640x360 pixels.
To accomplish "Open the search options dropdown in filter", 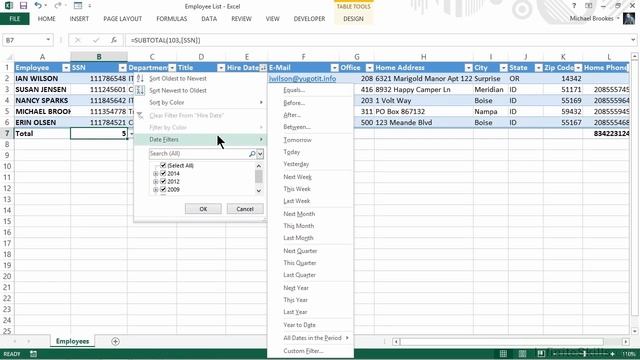I will pyautogui.click(x=260, y=154).
